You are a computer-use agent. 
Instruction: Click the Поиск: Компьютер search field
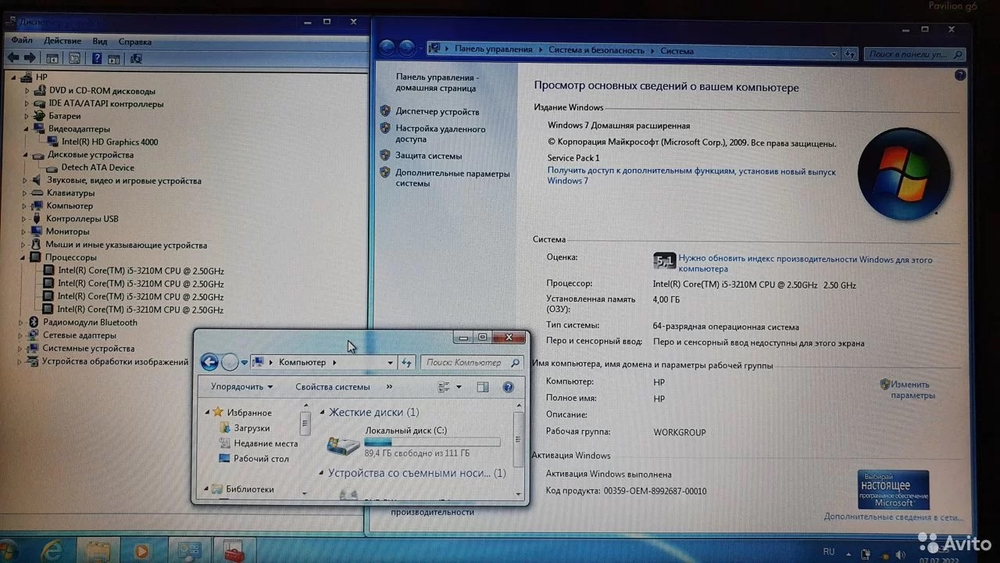[x=471, y=362]
